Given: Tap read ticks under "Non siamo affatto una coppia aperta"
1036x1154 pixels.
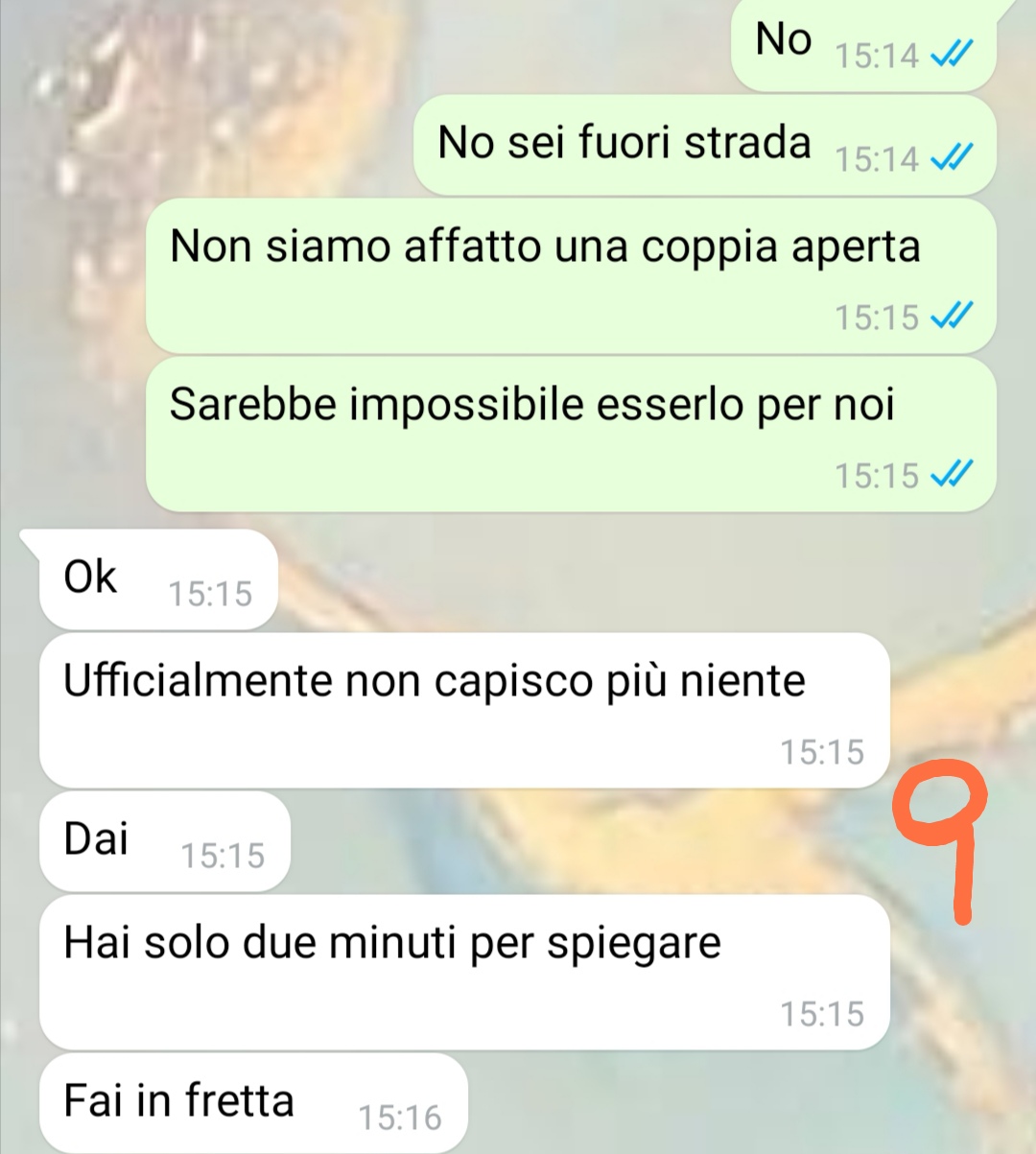Looking at the screenshot, I should click(x=953, y=316).
